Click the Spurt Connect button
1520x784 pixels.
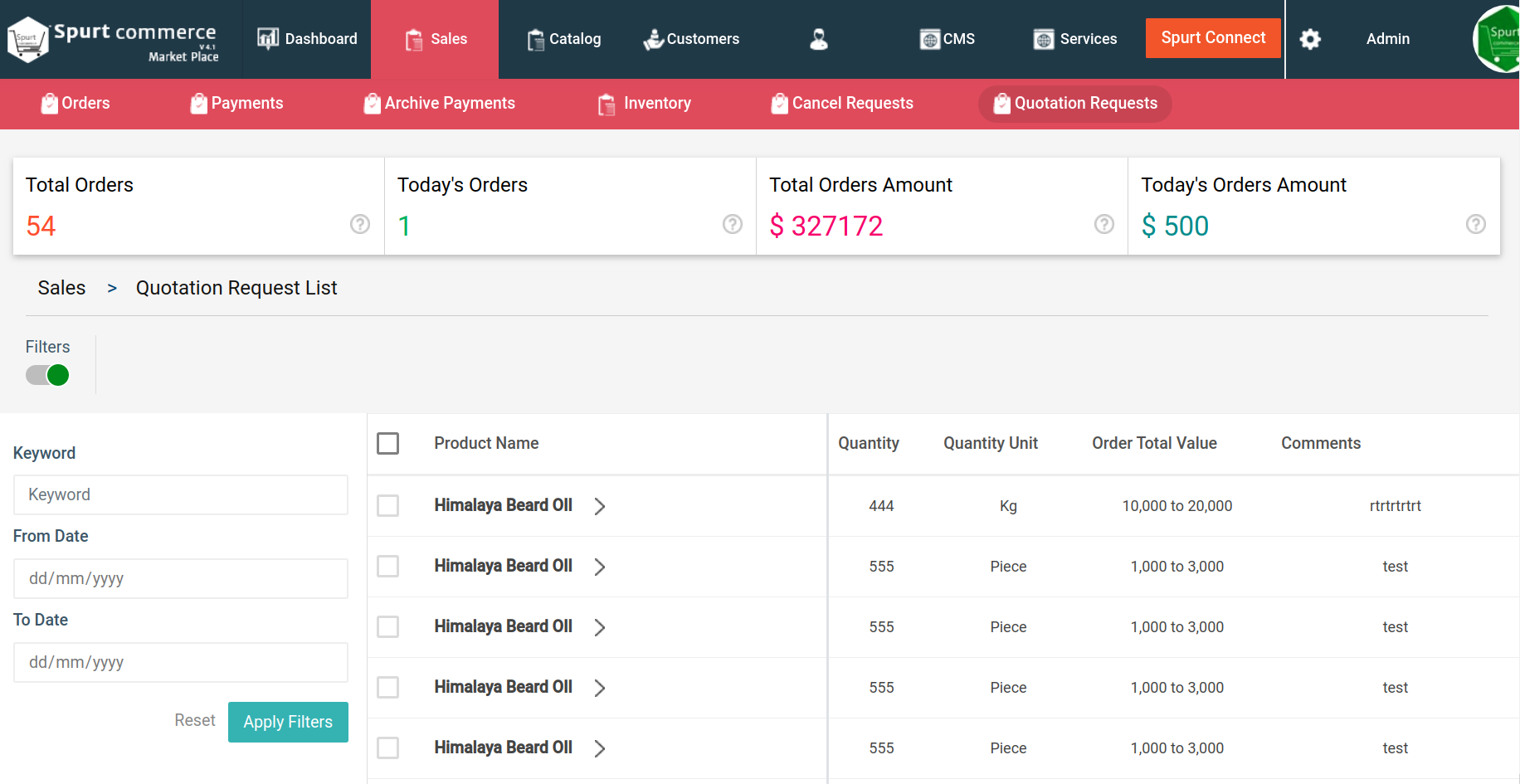point(1213,38)
